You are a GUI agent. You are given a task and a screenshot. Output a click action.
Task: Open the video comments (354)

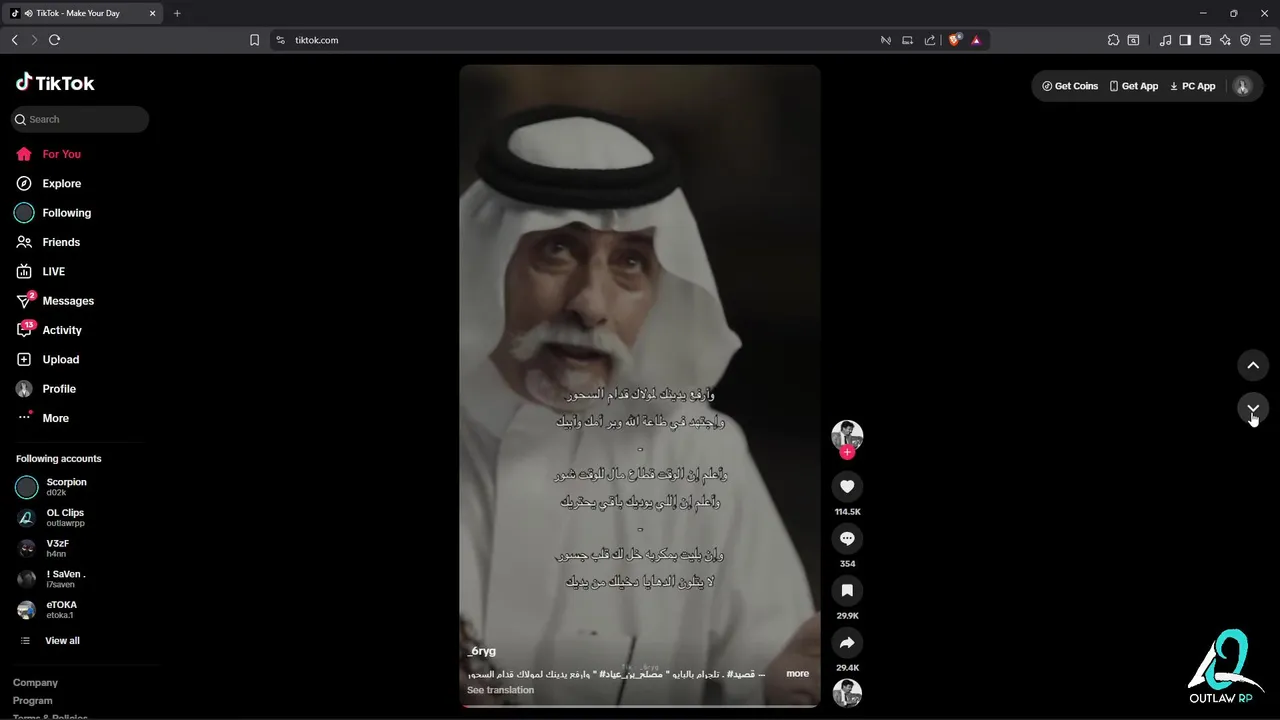click(847, 538)
